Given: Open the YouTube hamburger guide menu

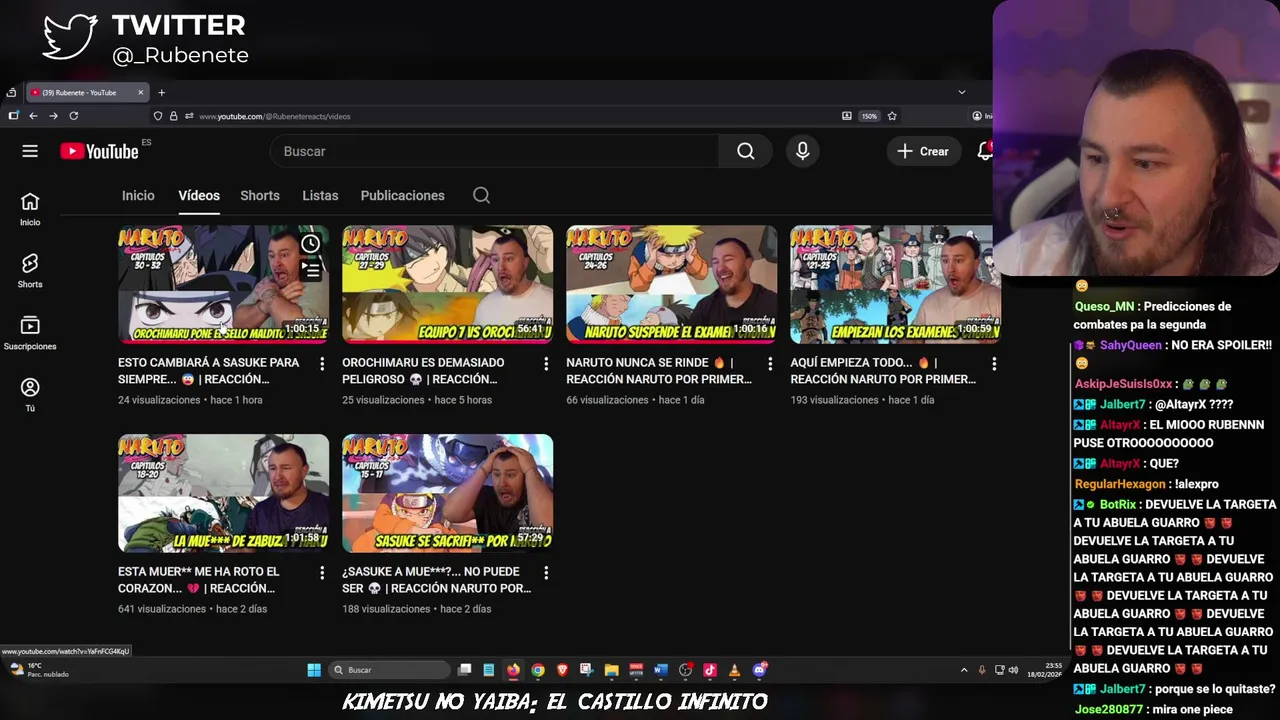Looking at the screenshot, I should coord(30,151).
